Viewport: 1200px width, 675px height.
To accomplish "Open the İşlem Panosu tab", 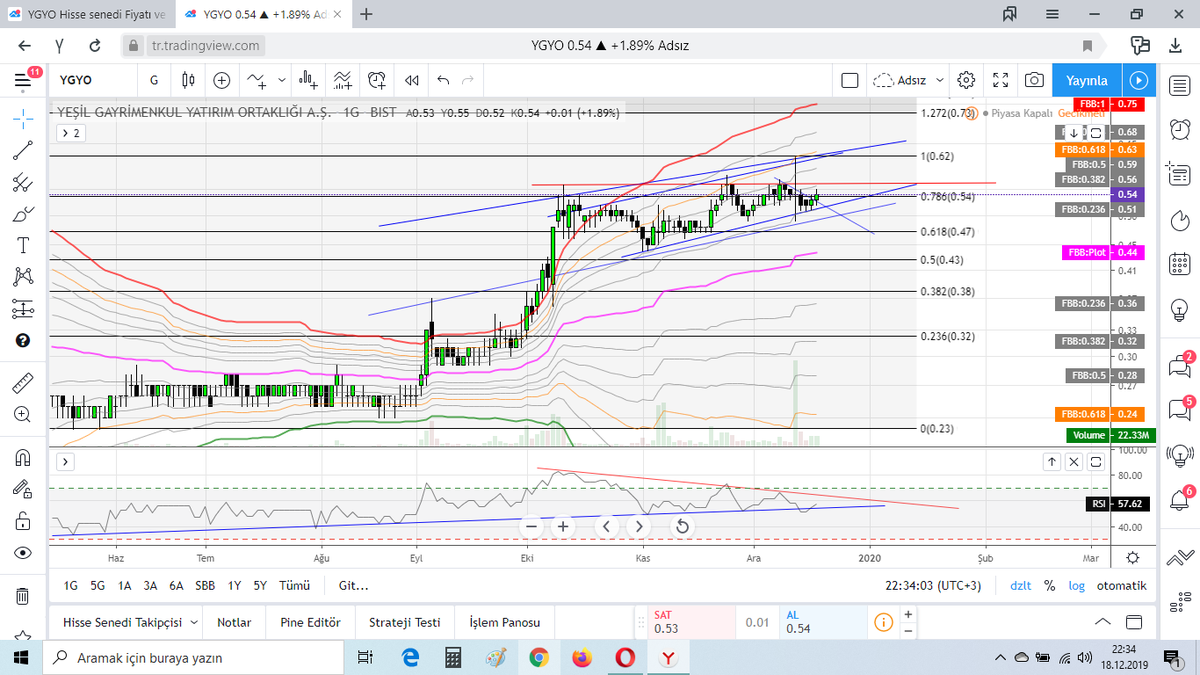I will point(505,622).
